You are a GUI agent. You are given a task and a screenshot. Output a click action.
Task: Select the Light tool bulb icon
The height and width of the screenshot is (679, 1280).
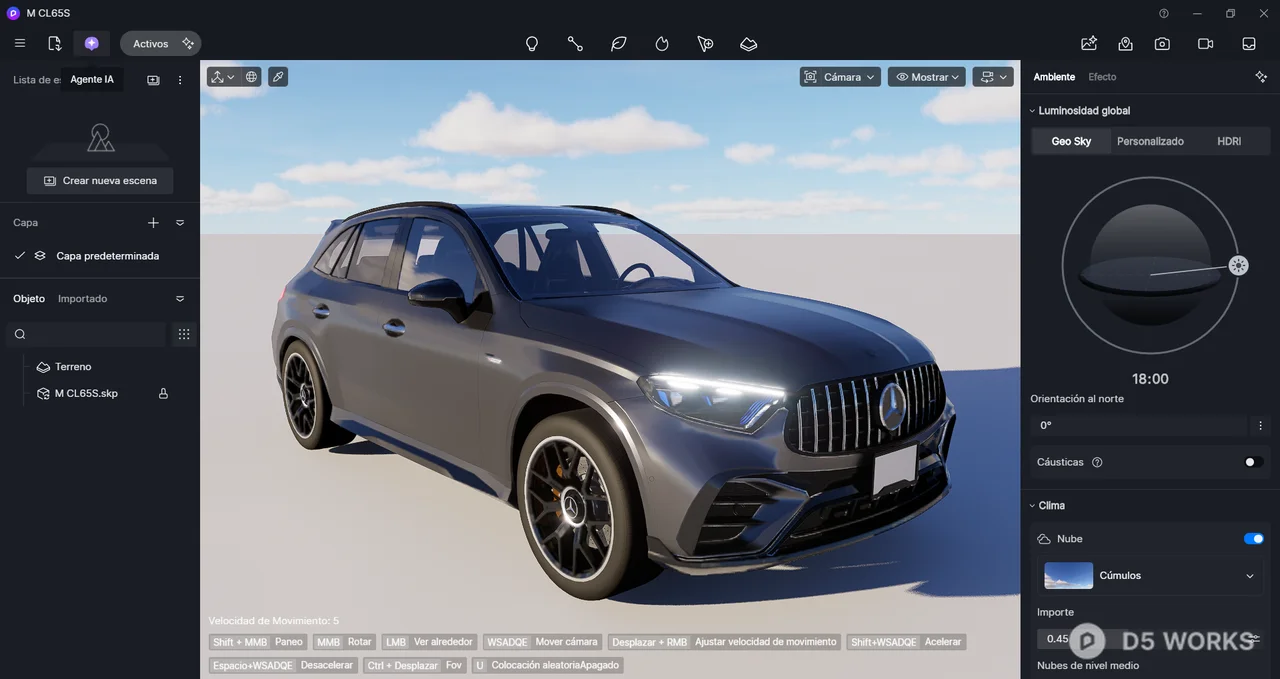pyautogui.click(x=532, y=44)
